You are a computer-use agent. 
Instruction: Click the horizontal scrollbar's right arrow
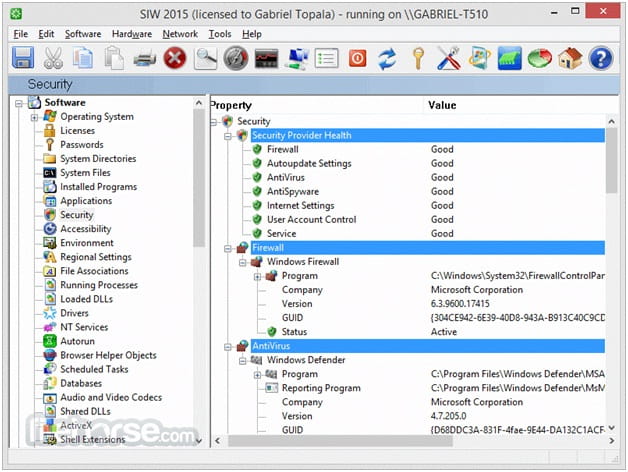[612, 440]
